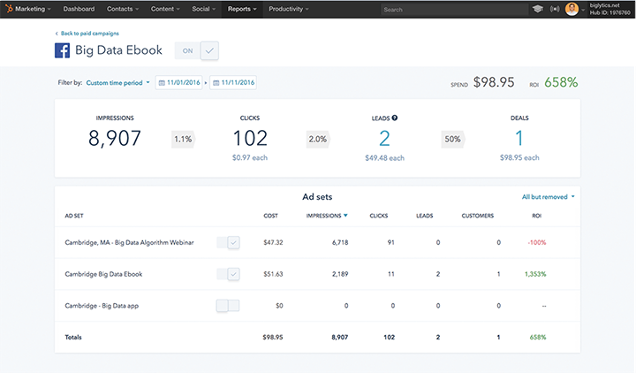Click the 1.1% conversion rate badge
Image resolution: width=636 pixels, height=373 pixels.
click(x=183, y=139)
